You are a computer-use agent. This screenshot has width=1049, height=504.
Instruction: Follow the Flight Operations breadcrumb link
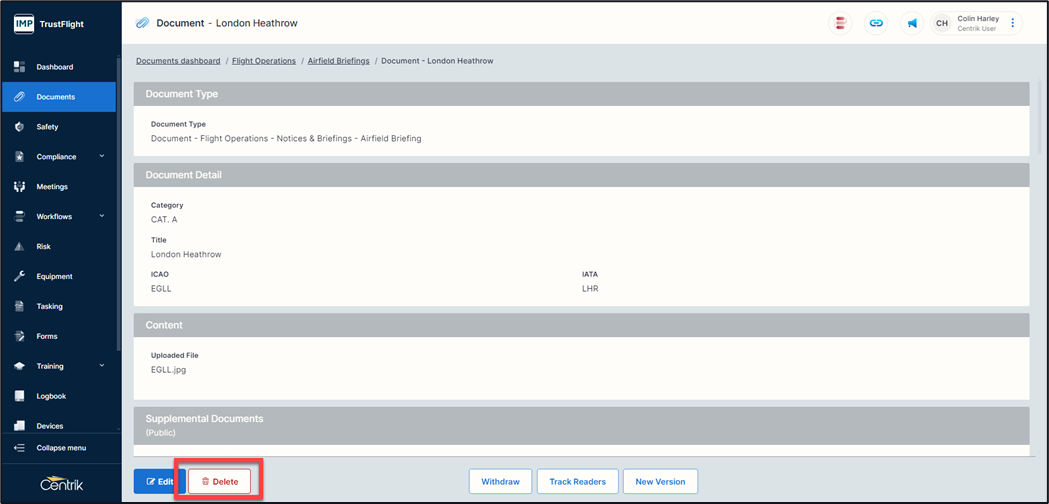point(264,61)
